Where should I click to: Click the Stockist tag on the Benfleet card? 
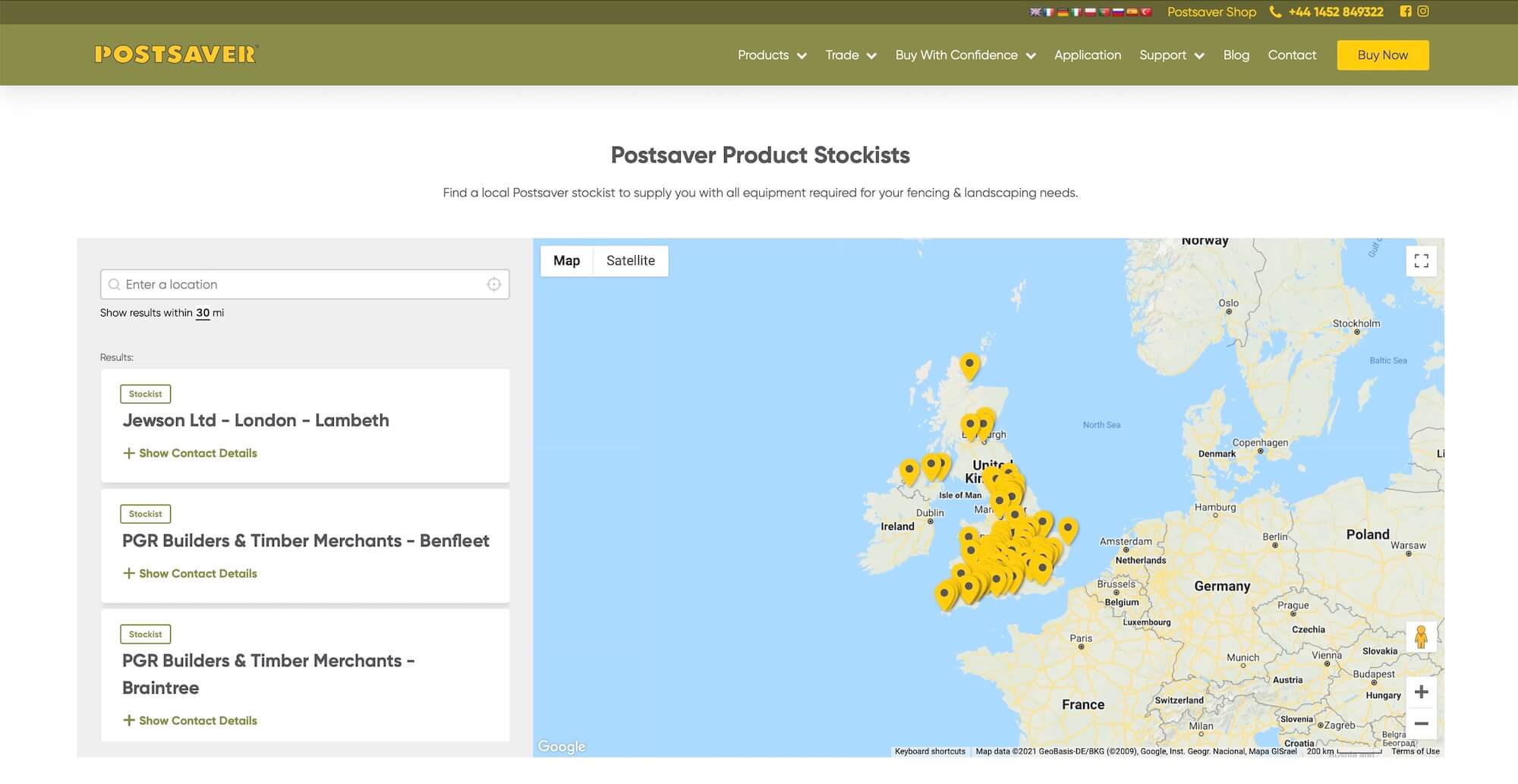pyautogui.click(x=146, y=514)
